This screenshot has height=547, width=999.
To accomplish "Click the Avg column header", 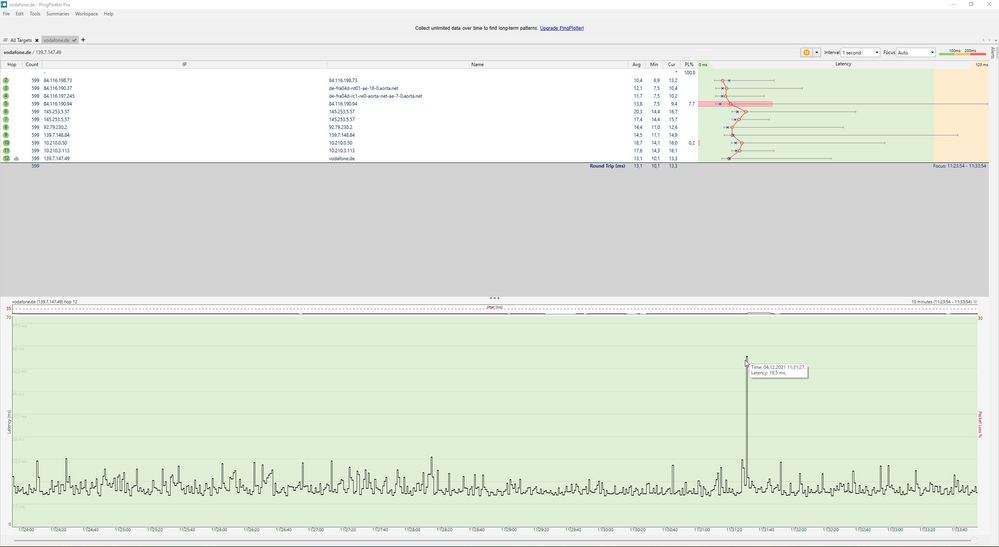I will (x=637, y=64).
